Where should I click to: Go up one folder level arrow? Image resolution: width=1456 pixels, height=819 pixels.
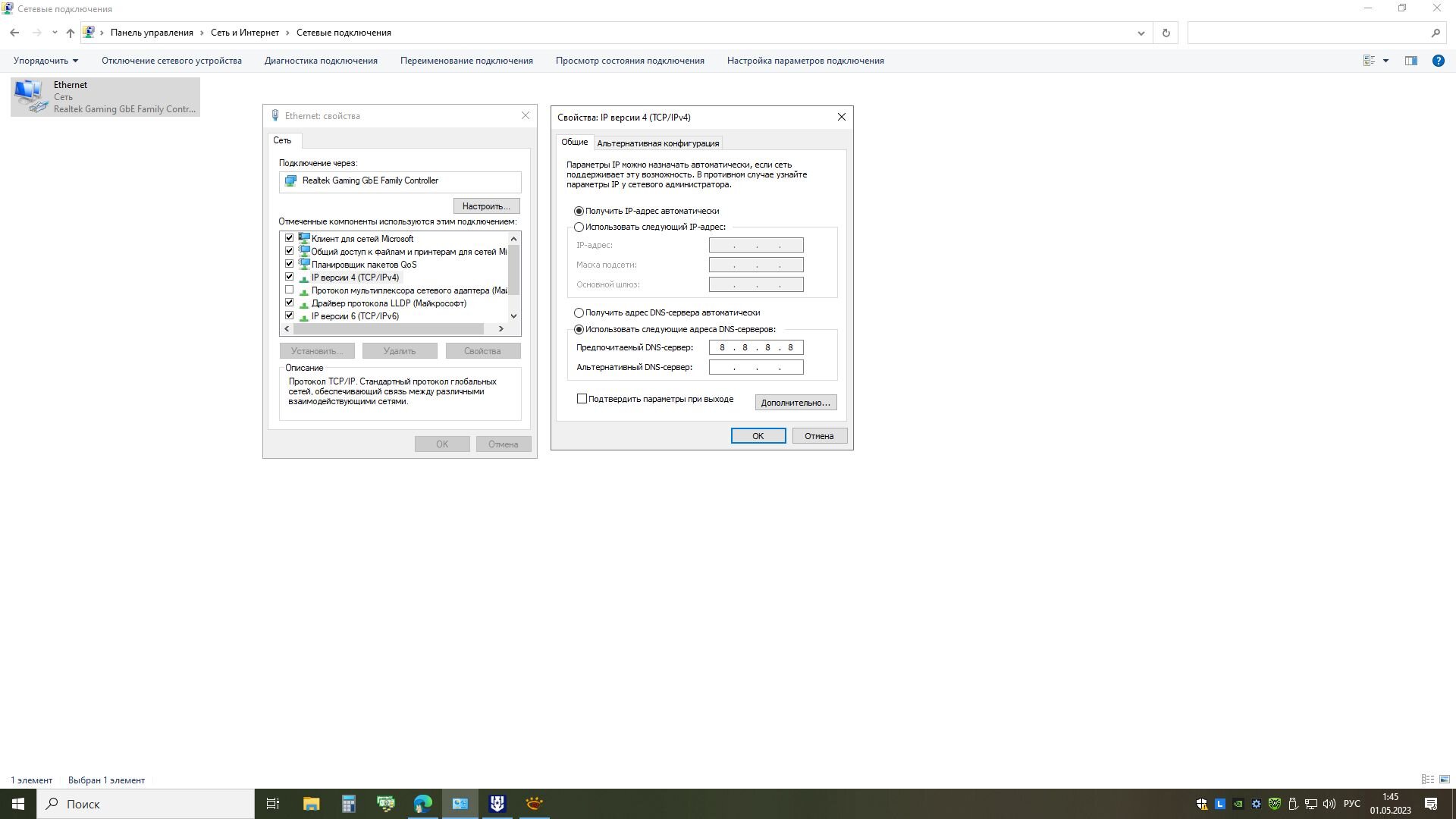[x=70, y=33]
